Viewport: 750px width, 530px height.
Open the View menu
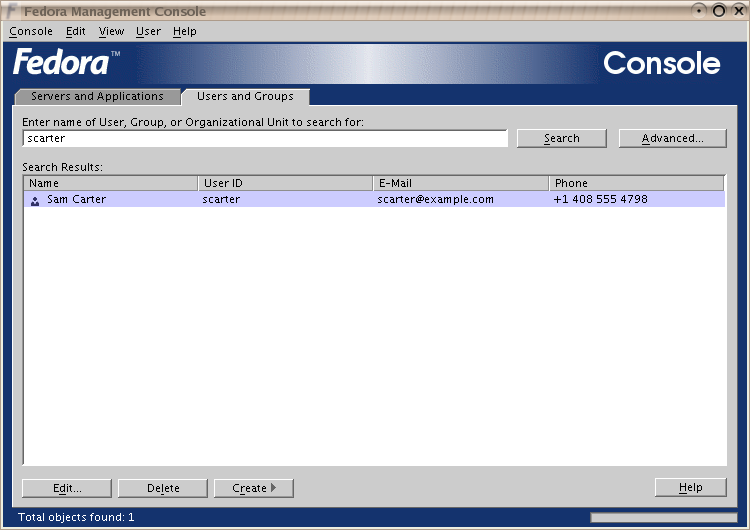click(x=111, y=32)
